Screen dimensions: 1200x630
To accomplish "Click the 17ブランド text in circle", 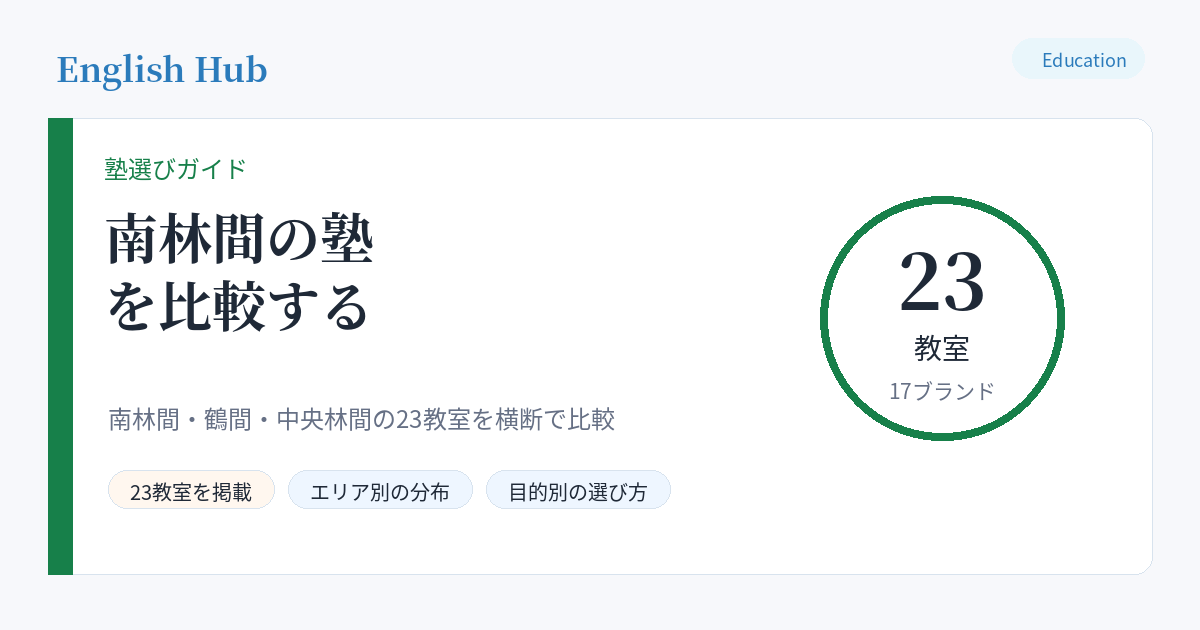I will click(942, 391).
